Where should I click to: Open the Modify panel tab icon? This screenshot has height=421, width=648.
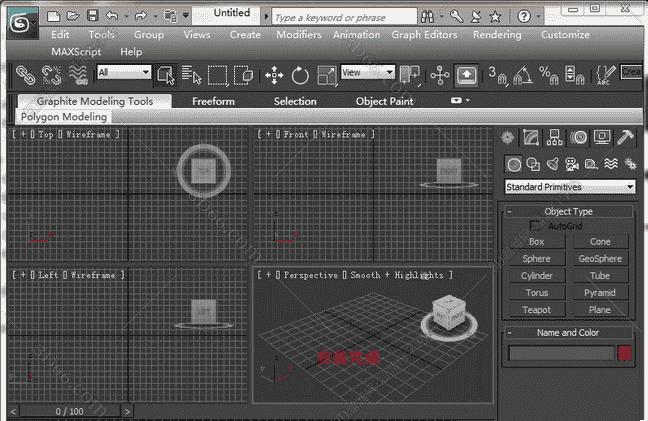531,137
